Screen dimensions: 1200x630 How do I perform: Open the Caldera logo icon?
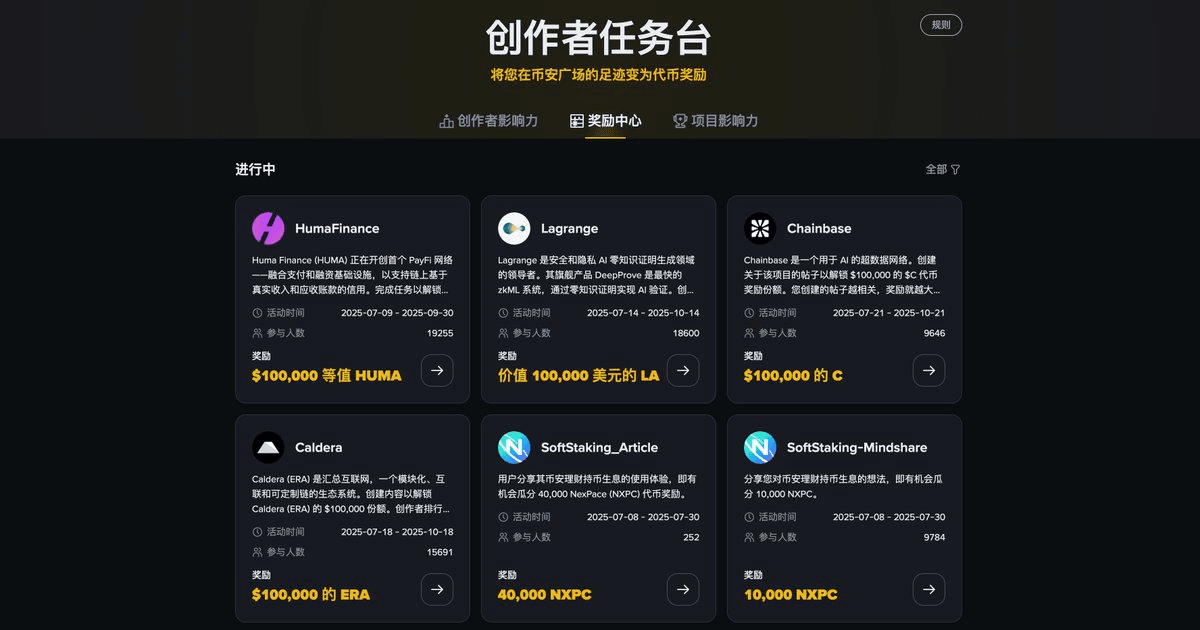click(x=268, y=447)
